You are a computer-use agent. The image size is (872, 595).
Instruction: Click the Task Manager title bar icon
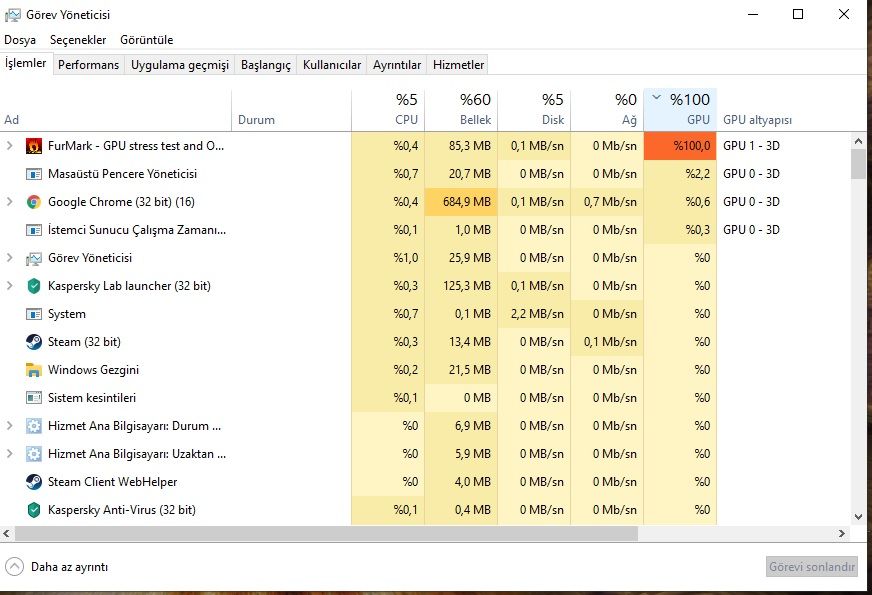[12, 15]
